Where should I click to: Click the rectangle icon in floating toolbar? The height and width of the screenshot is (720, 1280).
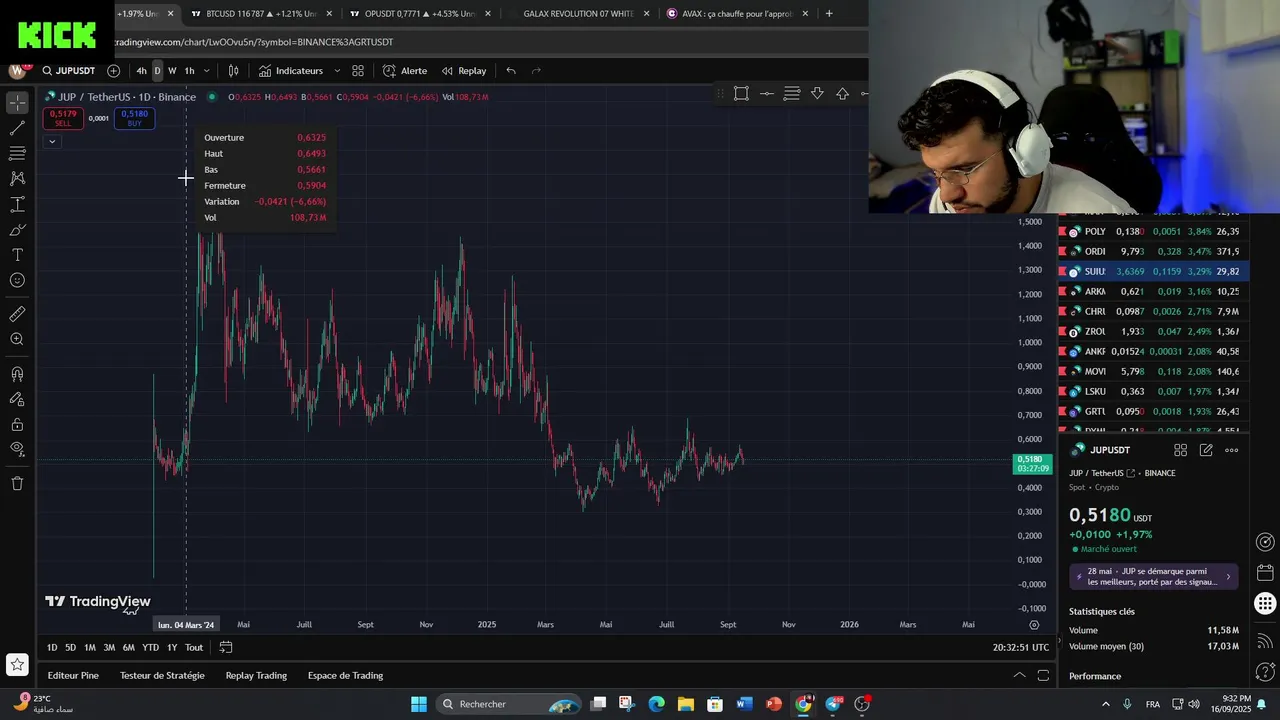741,94
